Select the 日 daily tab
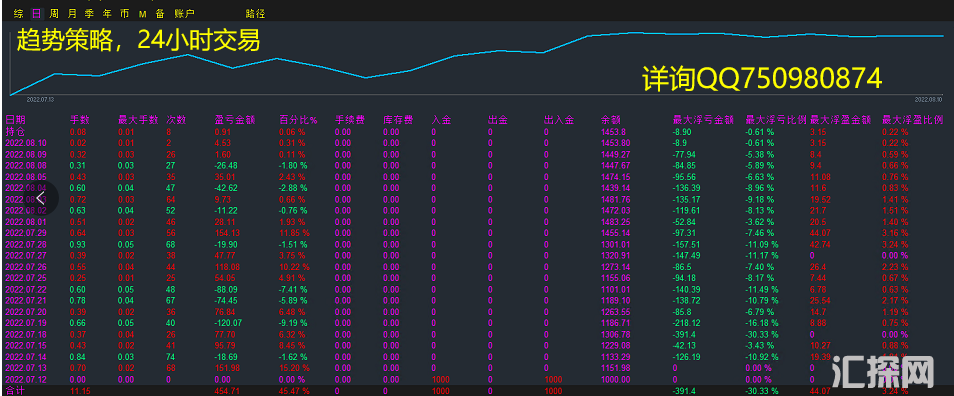The image size is (954, 396). tap(37, 13)
